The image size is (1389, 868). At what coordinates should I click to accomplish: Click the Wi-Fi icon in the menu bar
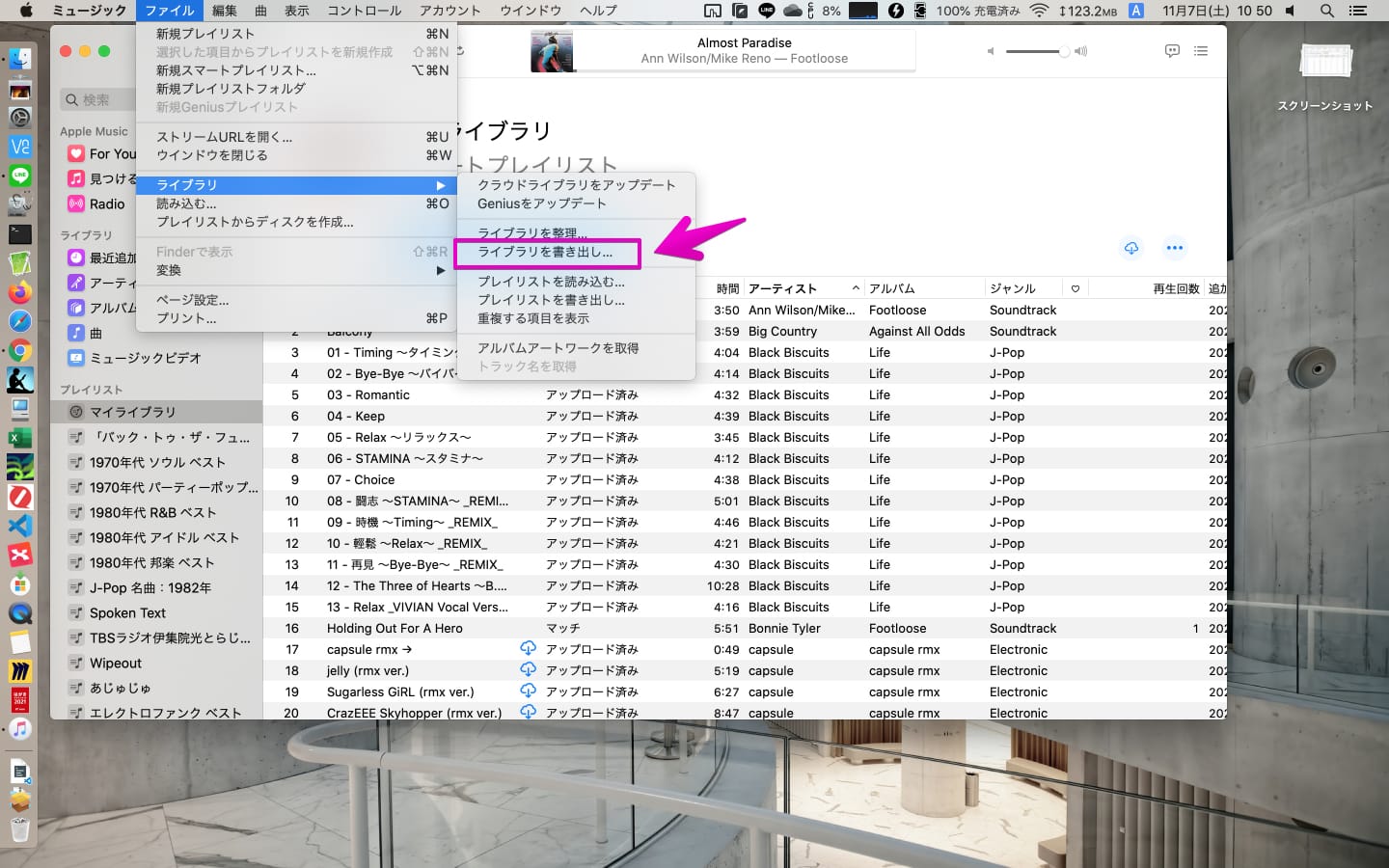(1039, 11)
